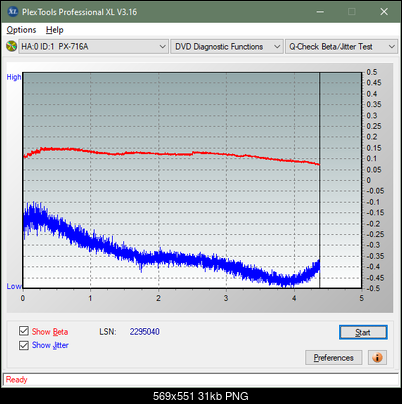The height and width of the screenshot is (404, 402).
Task: Click the Start button
Action: pos(363,332)
